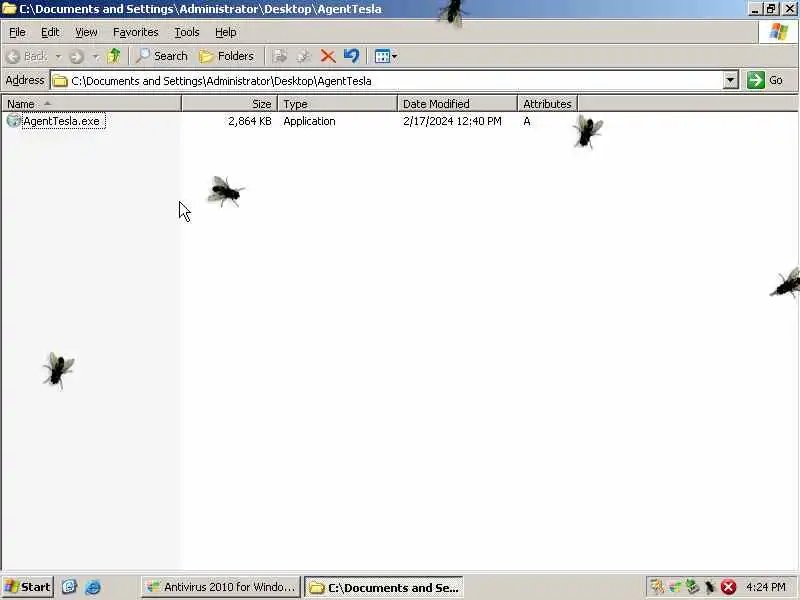This screenshot has height=600, width=800.
Task: Launch Internet Explorer from quick launch
Action: tap(93, 587)
